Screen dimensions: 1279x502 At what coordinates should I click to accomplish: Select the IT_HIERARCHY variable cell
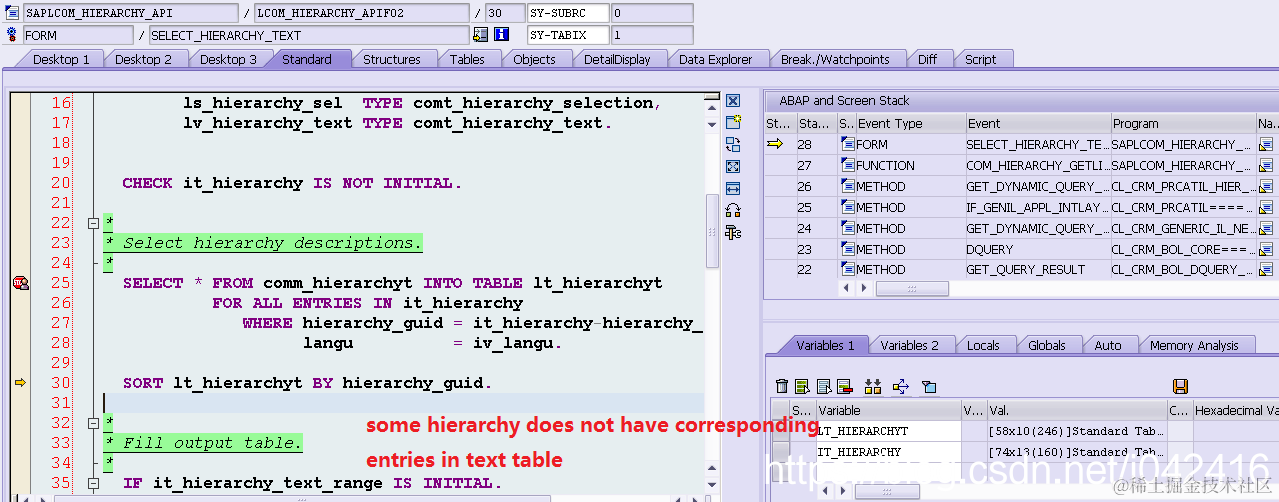point(888,452)
